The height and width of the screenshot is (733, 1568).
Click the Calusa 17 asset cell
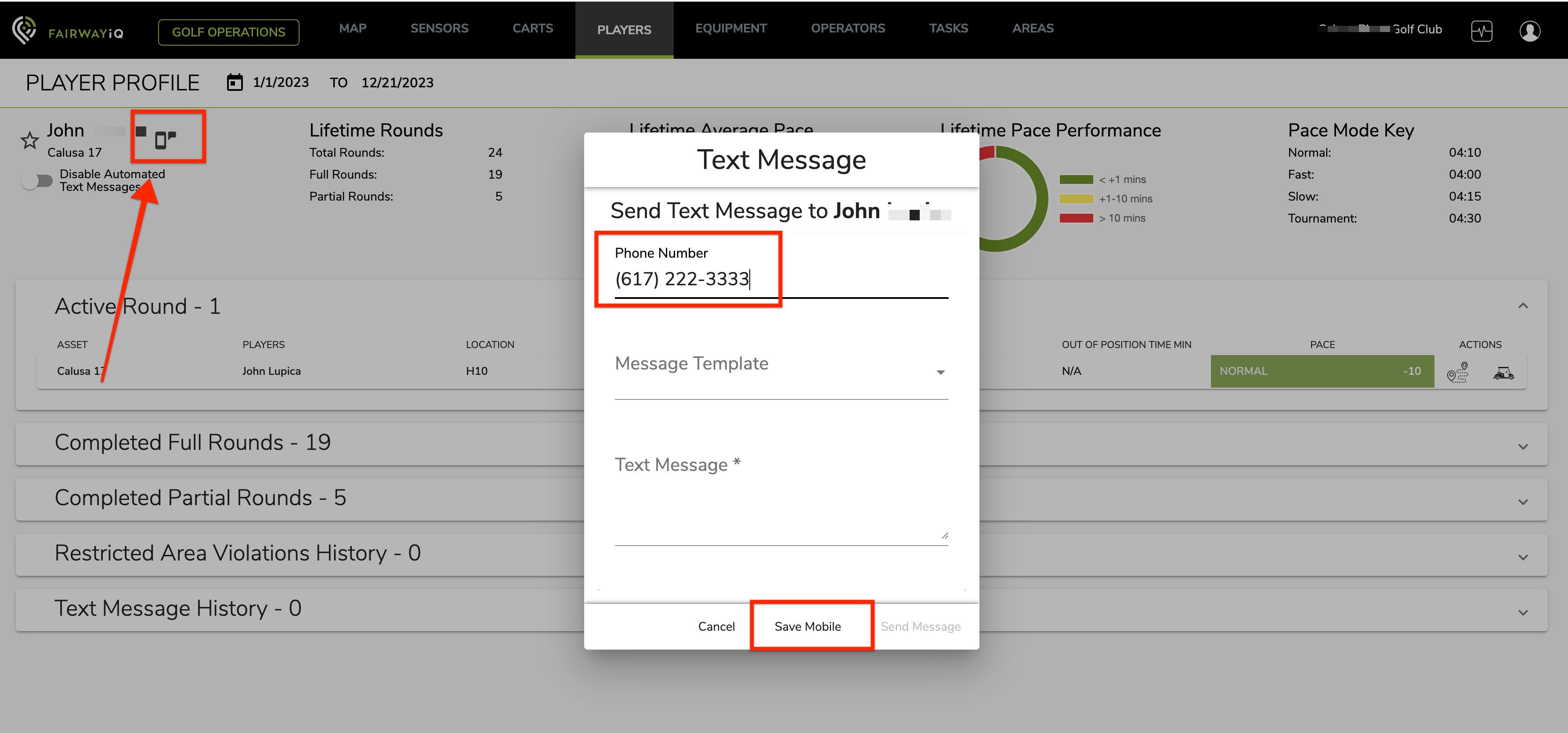[x=80, y=371]
